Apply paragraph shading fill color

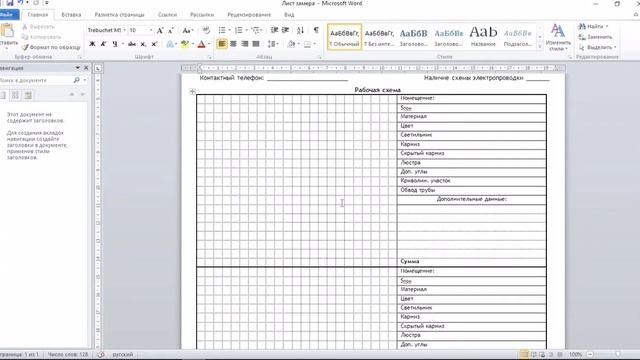291,44
